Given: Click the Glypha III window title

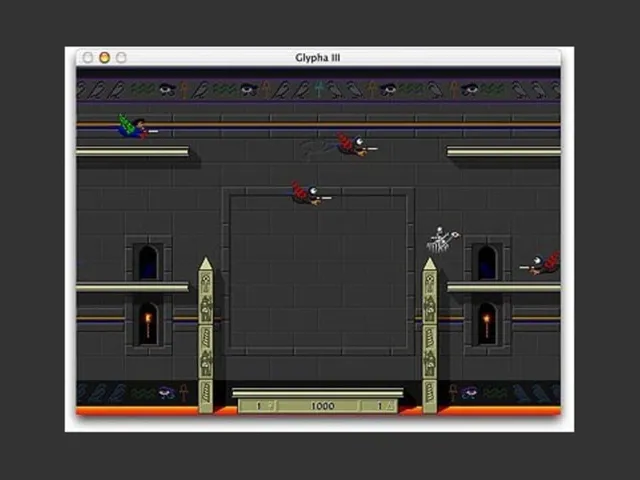Looking at the screenshot, I should click(x=318, y=58).
